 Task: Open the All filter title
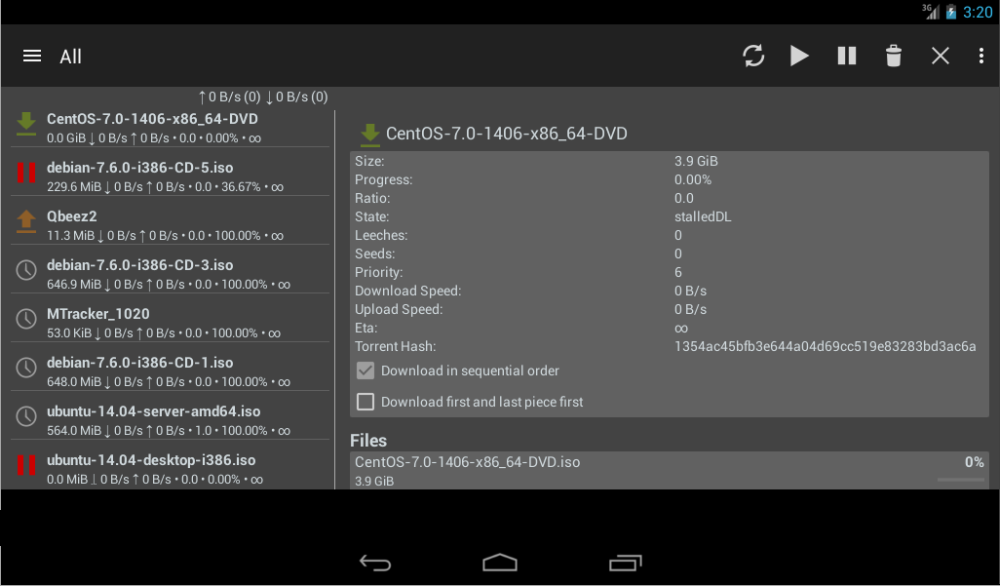tap(70, 57)
